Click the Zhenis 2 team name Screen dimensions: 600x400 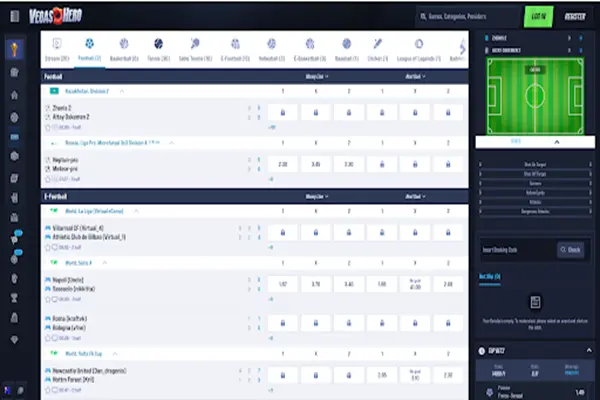tap(62, 108)
